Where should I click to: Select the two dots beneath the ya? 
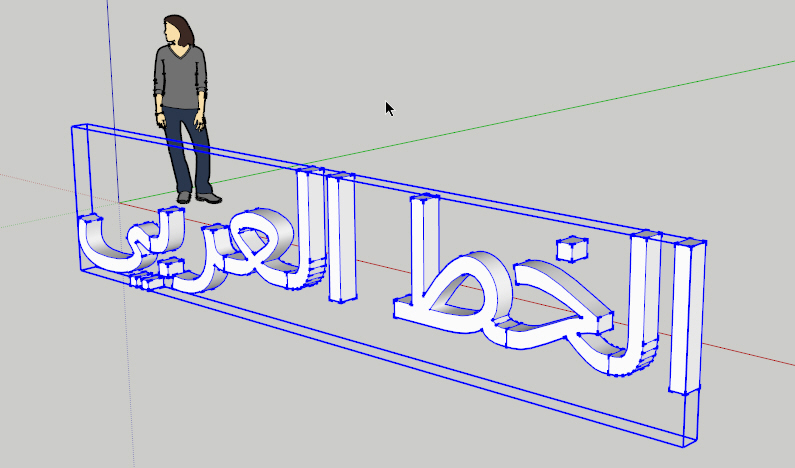pyautogui.click(x=144, y=280)
